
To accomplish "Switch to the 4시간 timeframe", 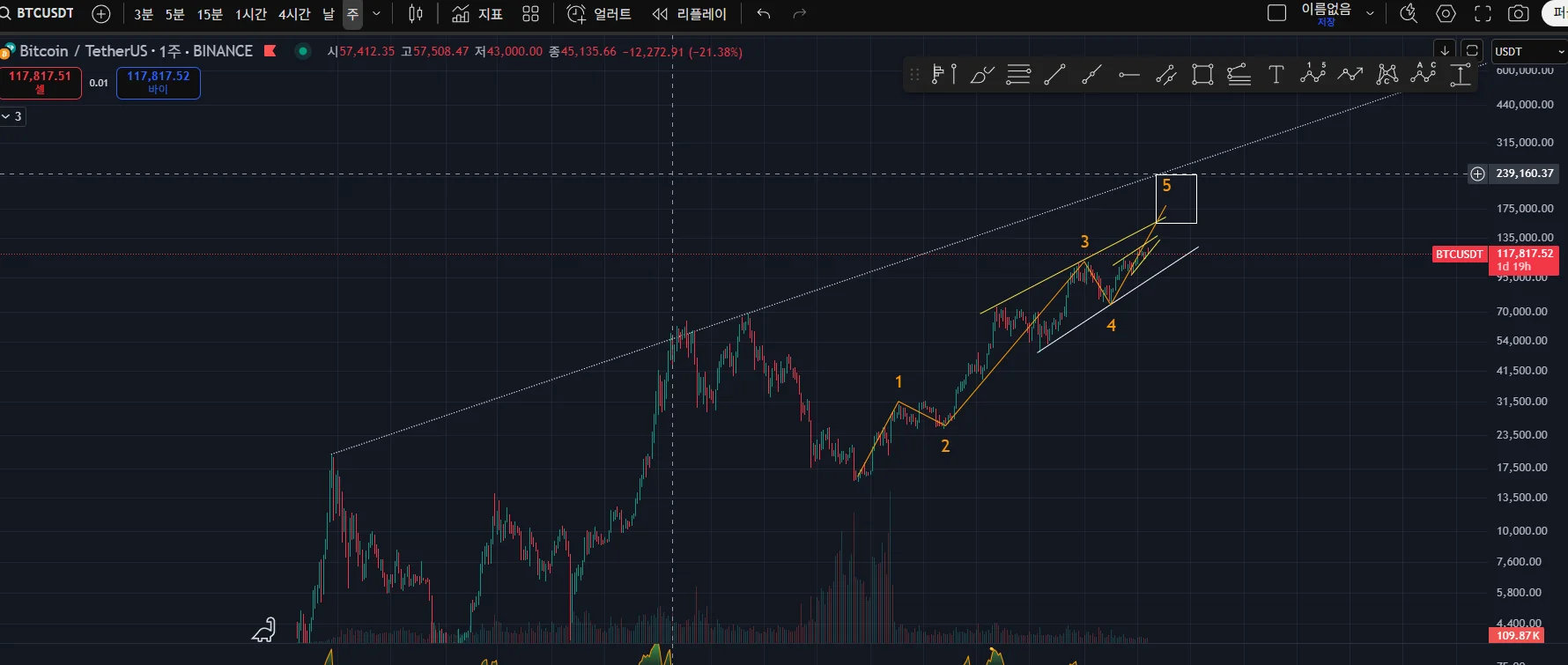I will 294,14.
